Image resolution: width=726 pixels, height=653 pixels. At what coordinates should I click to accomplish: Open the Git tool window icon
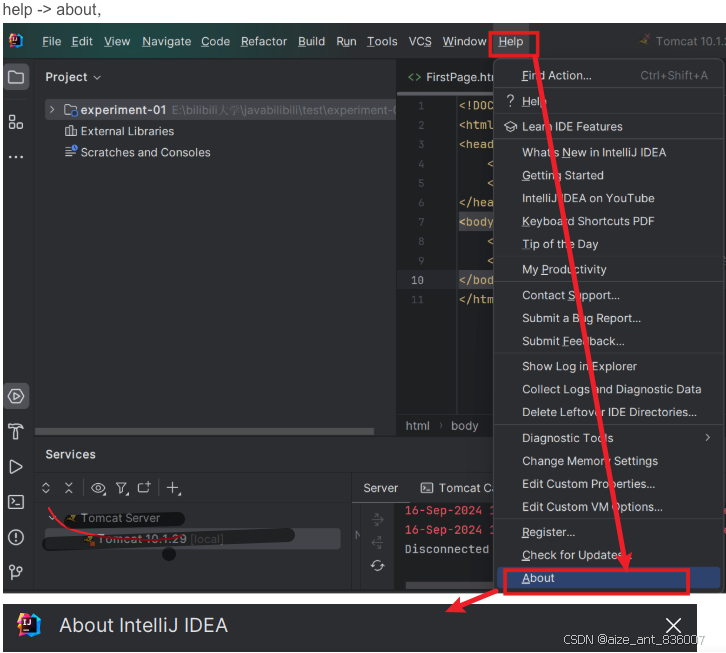[x=16, y=572]
